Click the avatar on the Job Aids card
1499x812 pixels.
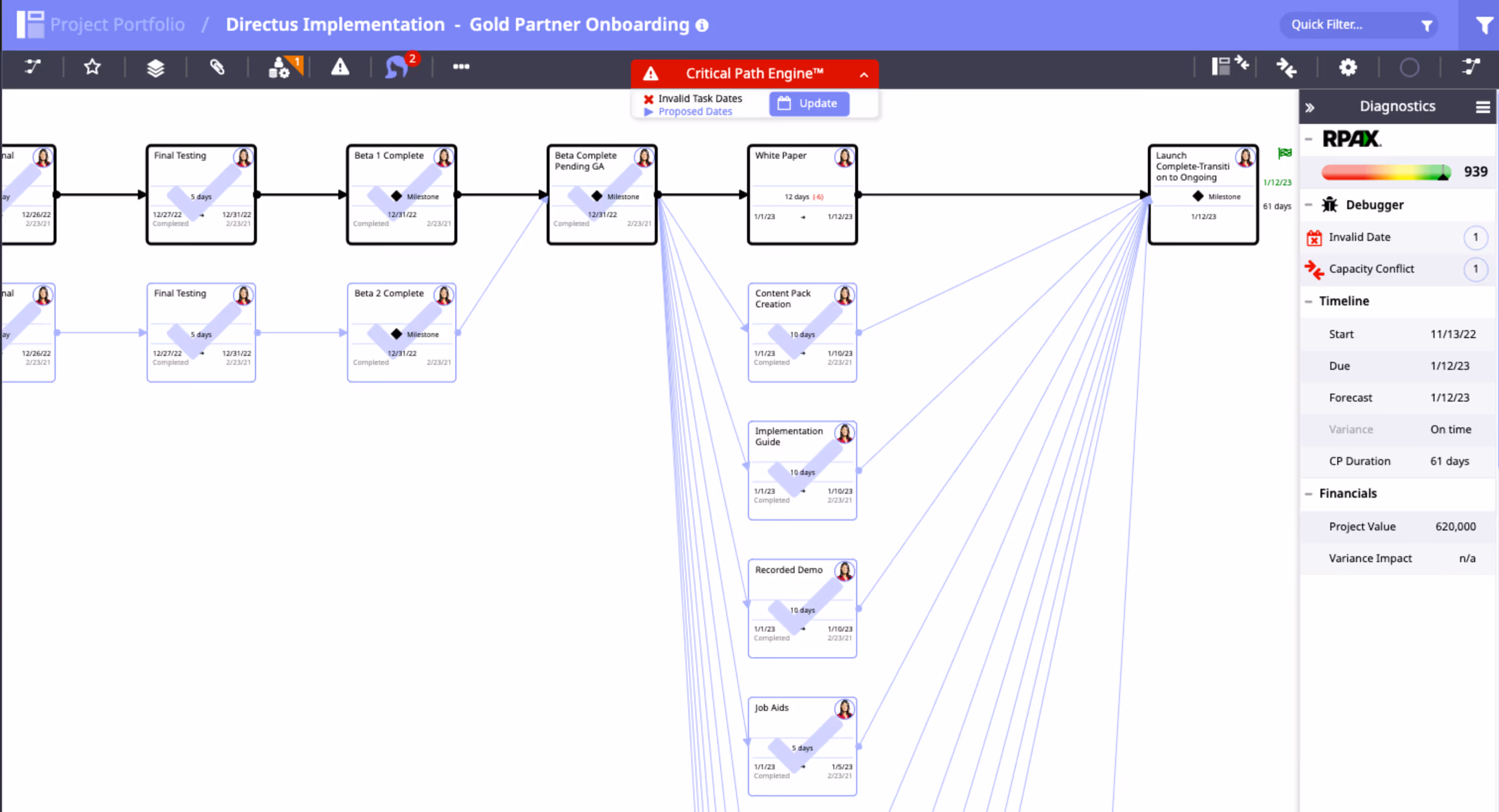click(844, 709)
